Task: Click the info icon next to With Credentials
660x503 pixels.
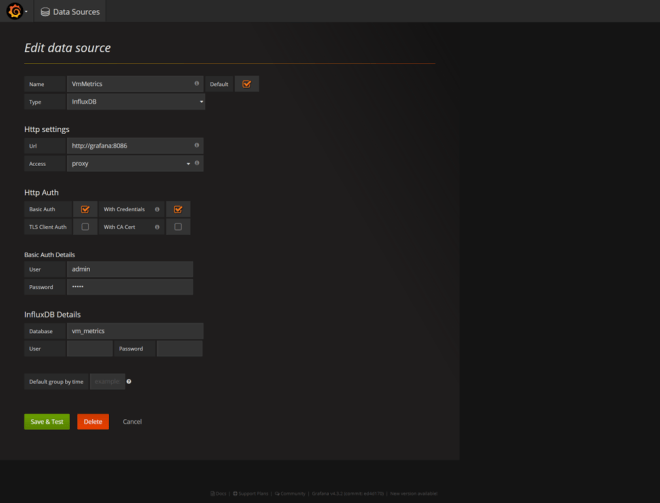Action: (157, 209)
